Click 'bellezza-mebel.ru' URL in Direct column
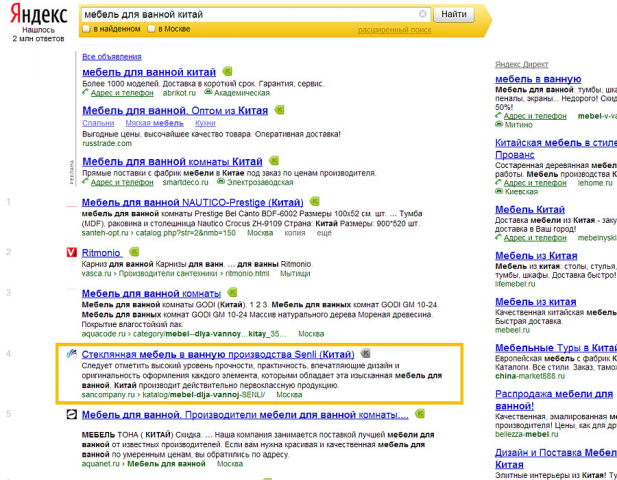Image resolution: width=617 pixels, height=480 pixels. pyautogui.click(x=526, y=434)
